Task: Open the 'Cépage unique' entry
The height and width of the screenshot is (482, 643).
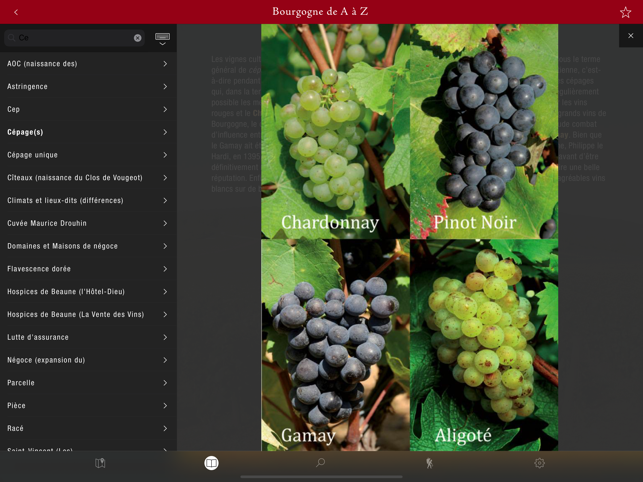Action: click(x=88, y=155)
